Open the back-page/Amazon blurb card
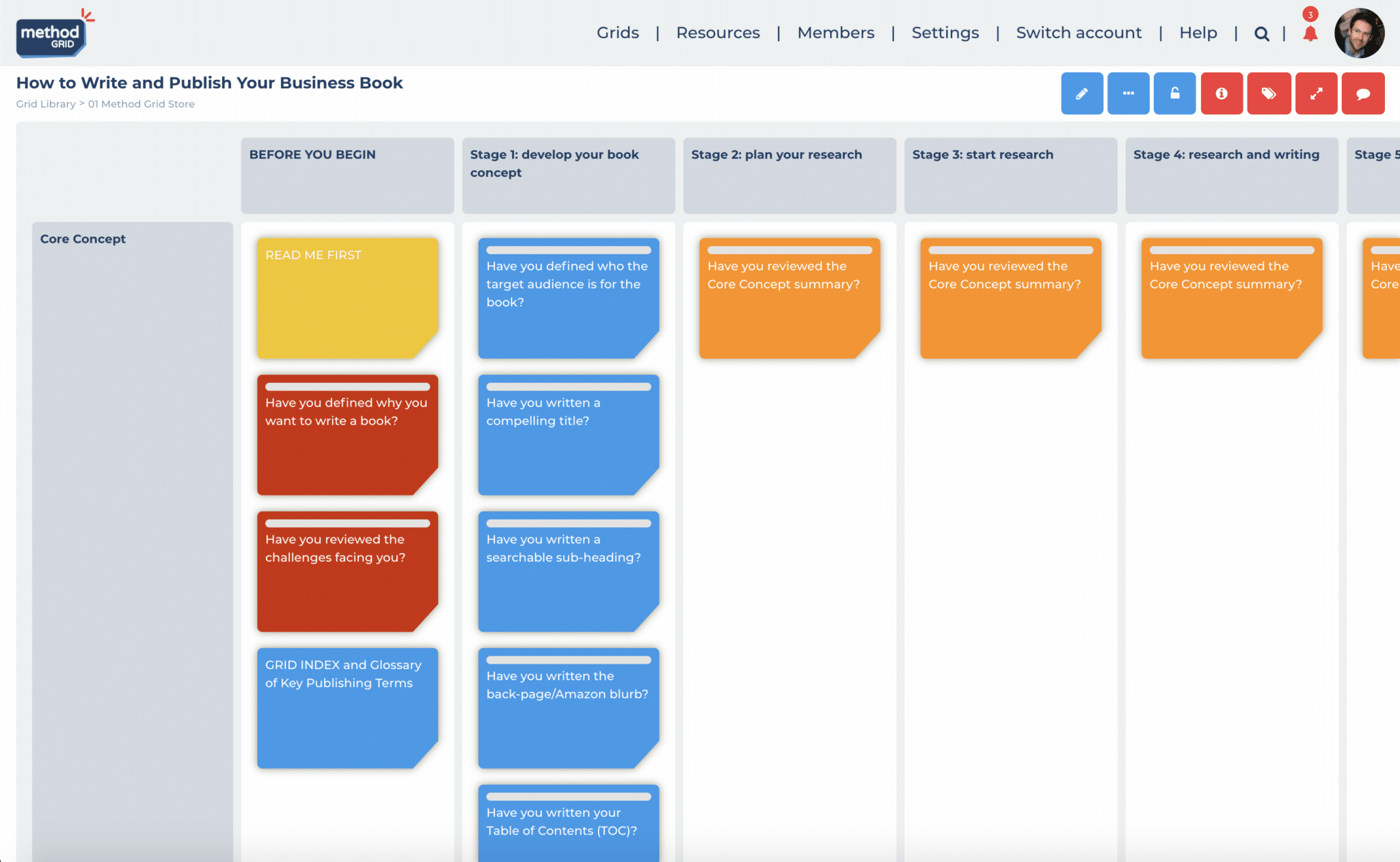1400x862 pixels. 568,708
